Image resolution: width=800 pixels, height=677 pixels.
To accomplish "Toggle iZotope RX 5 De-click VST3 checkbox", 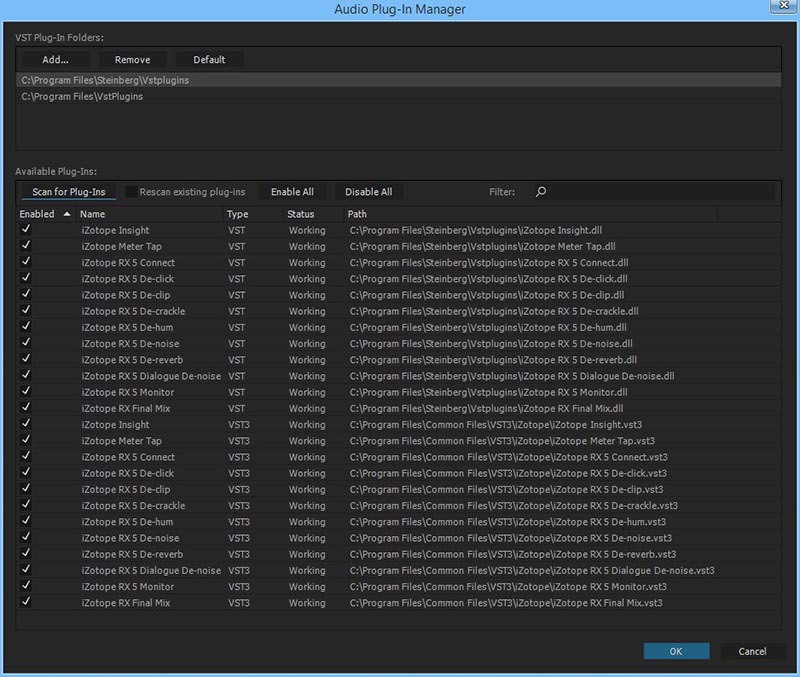I will pyautogui.click(x=26, y=472).
